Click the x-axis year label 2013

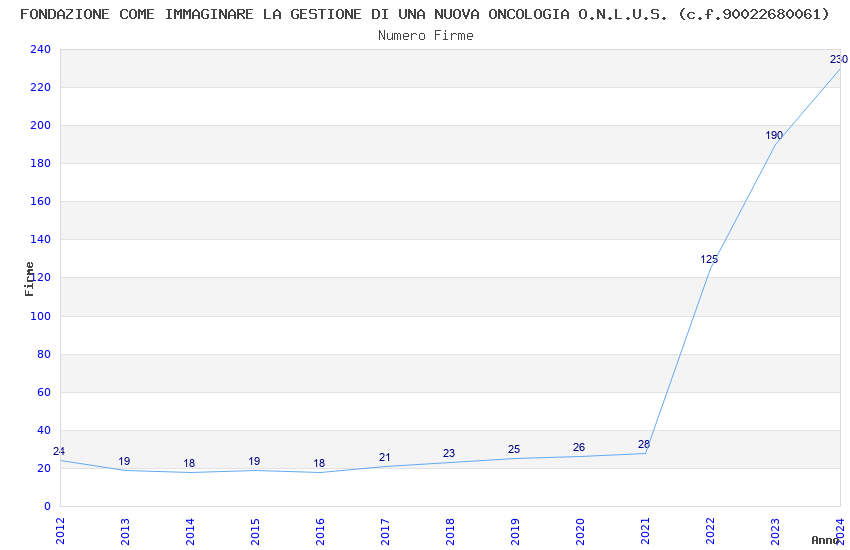[x=125, y=531]
